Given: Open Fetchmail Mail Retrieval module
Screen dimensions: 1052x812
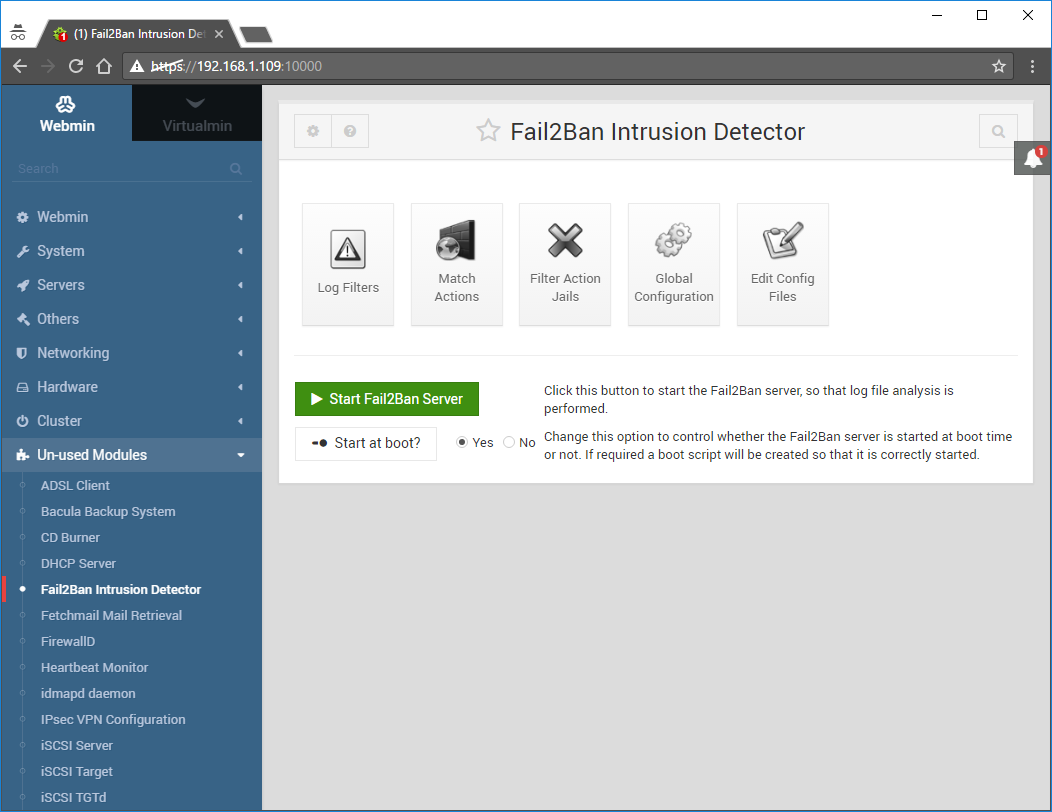Looking at the screenshot, I should (x=111, y=615).
